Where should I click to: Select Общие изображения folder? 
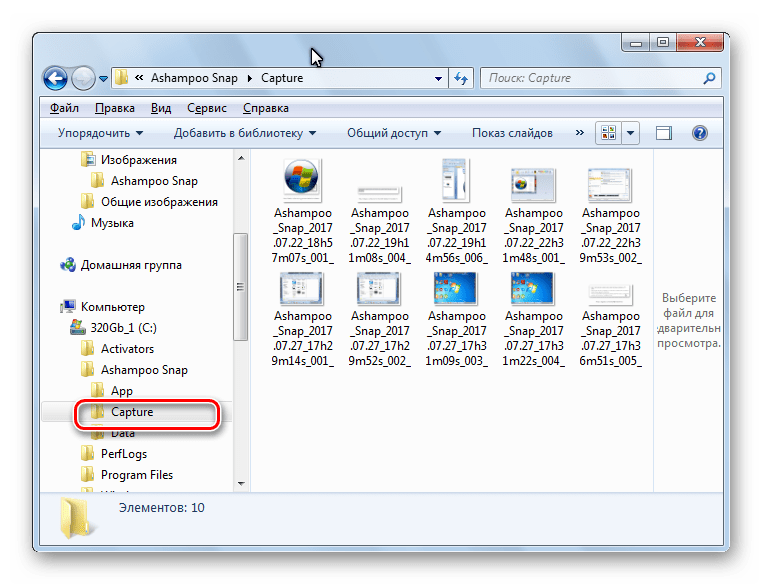[x=159, y=202]
